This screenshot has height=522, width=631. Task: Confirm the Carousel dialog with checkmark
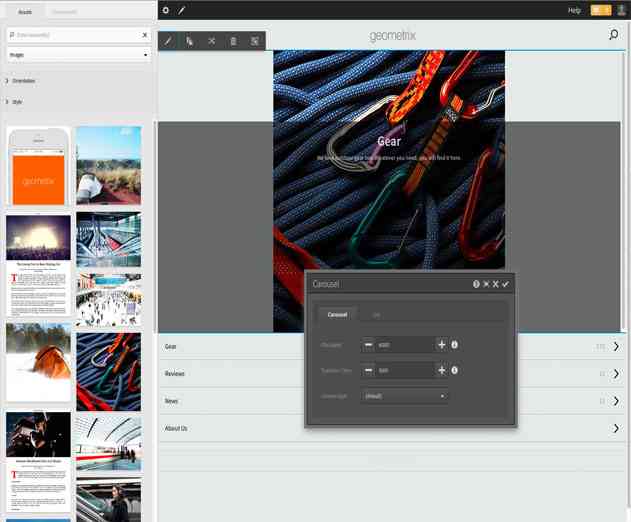click(505, 284)
